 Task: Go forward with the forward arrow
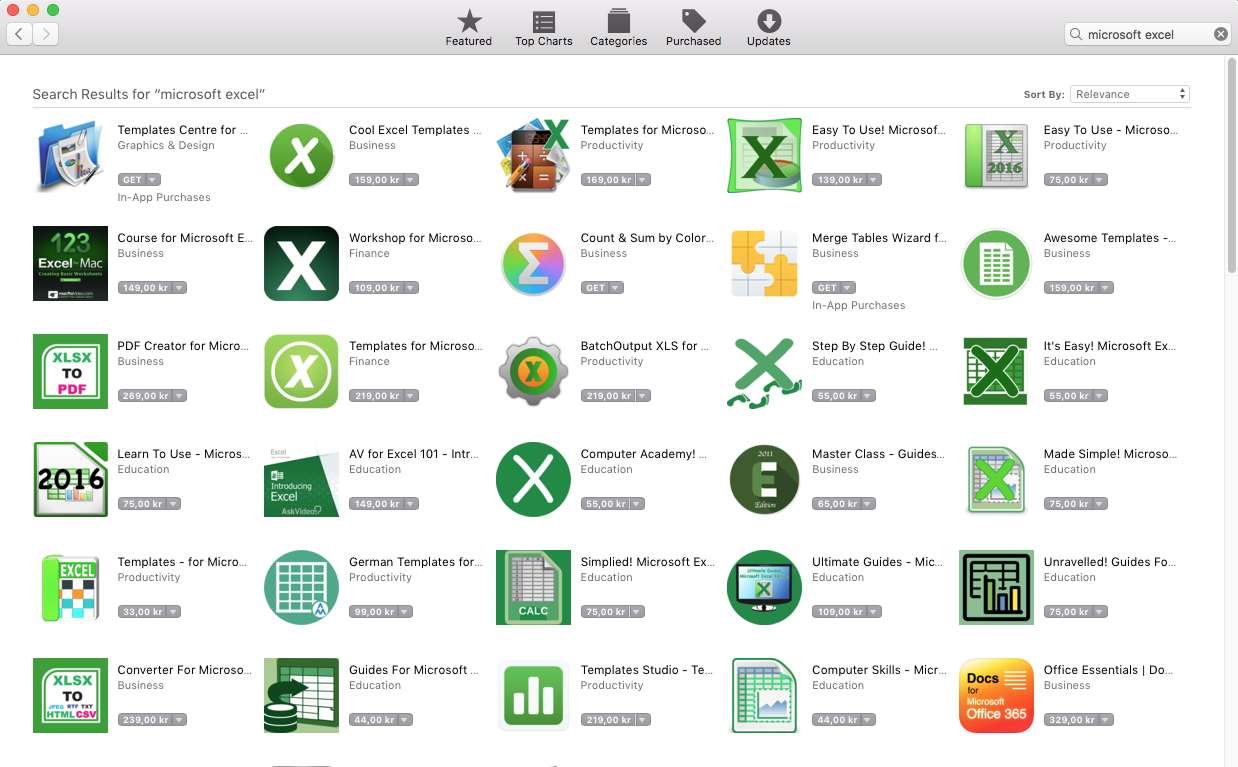click(x=46, y=34)
